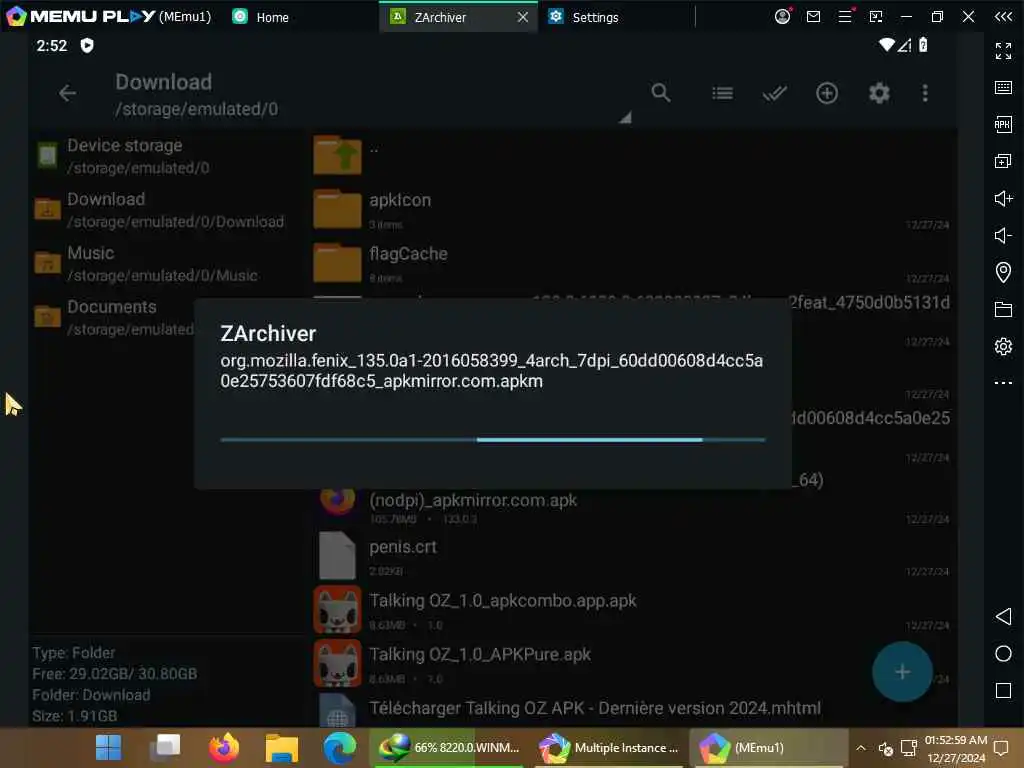Image resolution: width=1024 pixels, height=768 pixels.
Task: Switch file list view mode icon
Action: tap(722, 93)
